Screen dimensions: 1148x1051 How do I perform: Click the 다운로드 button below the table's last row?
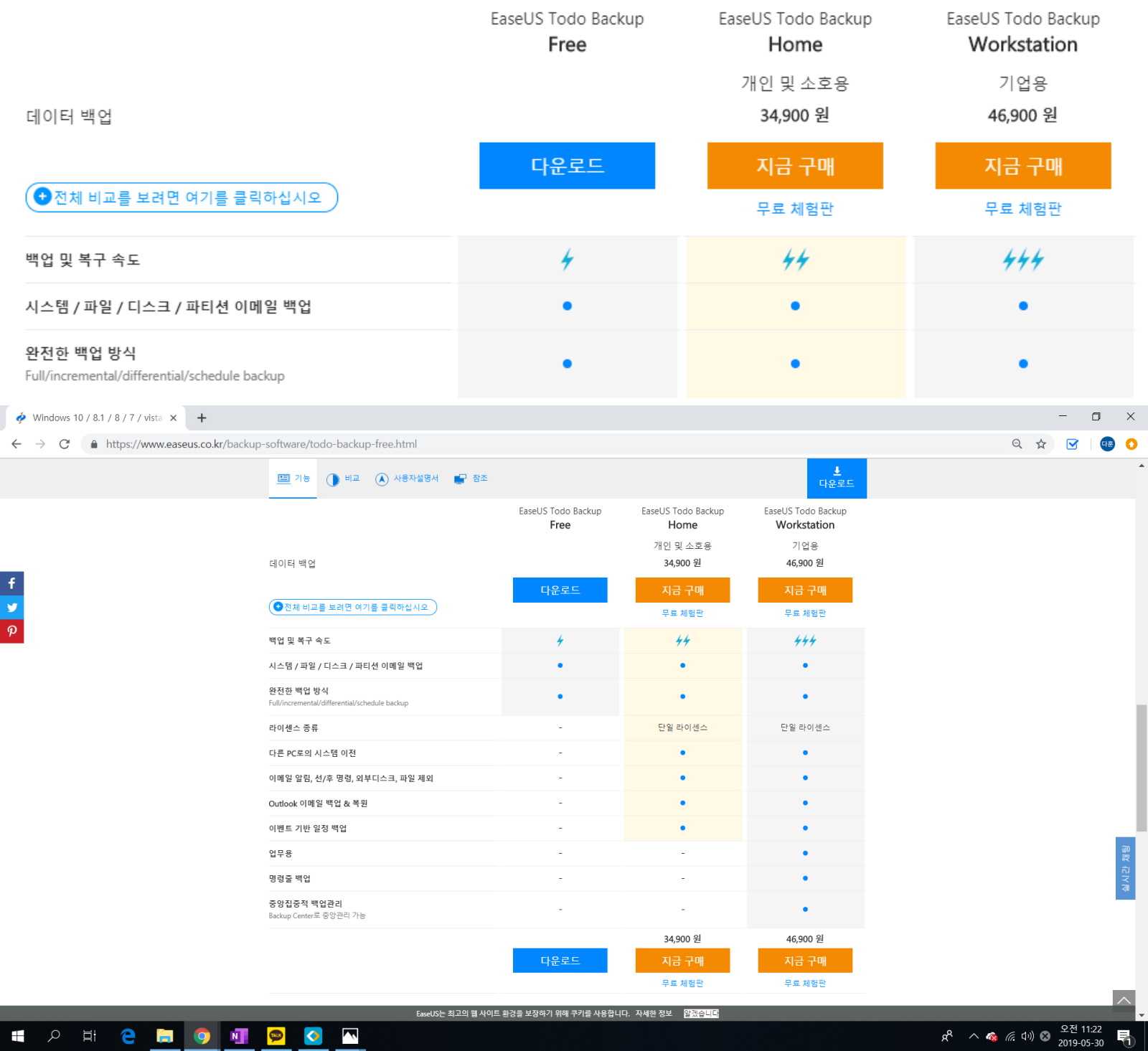click(560, 961)
